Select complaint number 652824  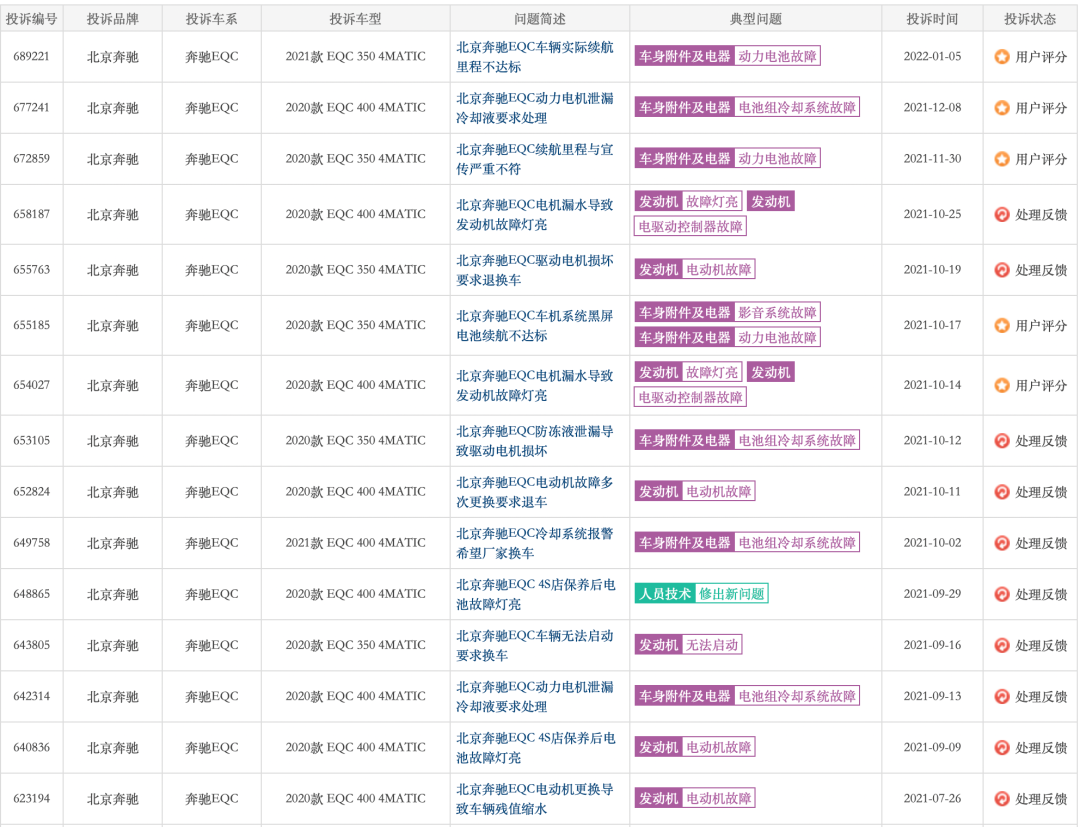click(32, 492)
